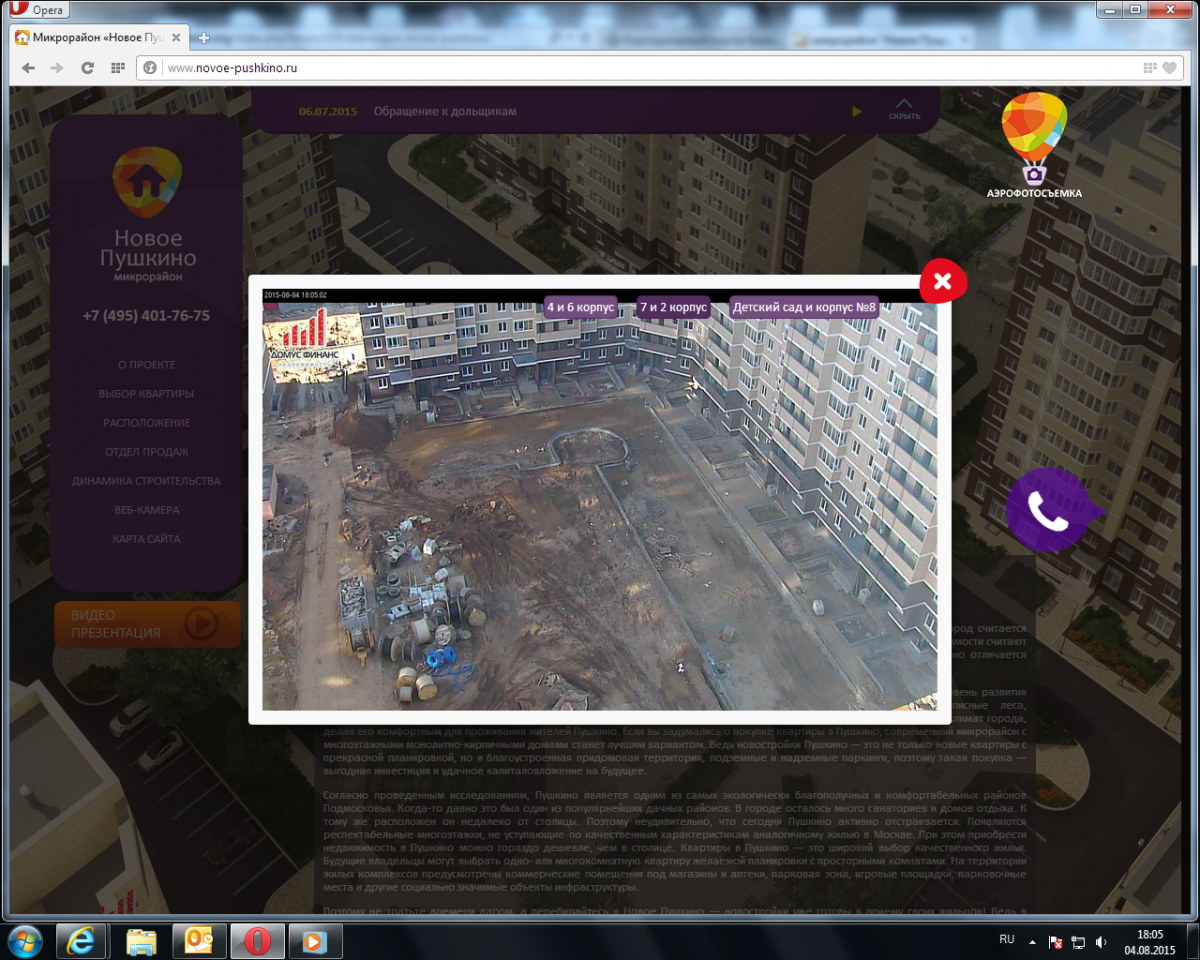
Task: Click the Новое Пушкино house logo
Action: click(x=147, y=181)
